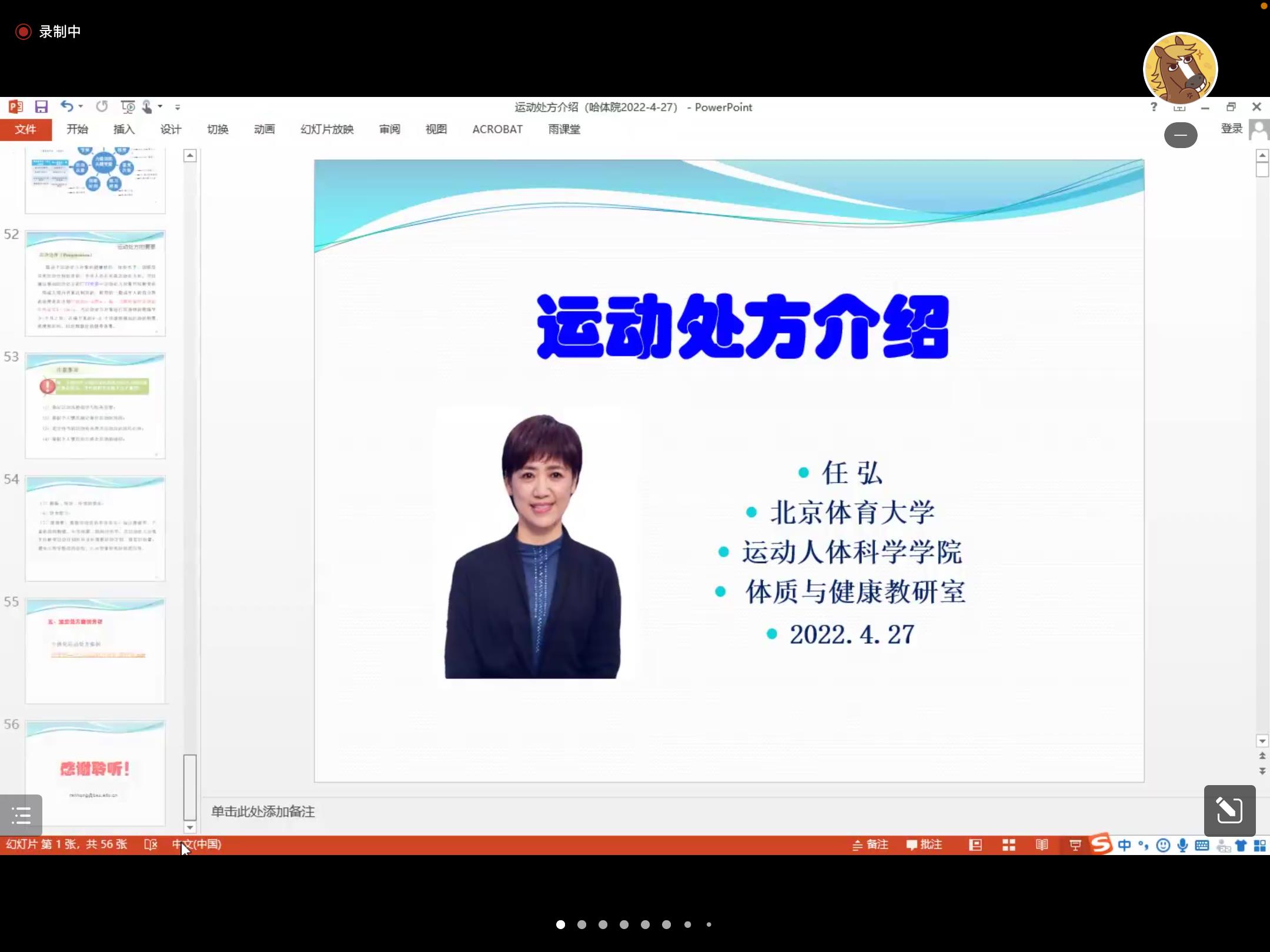Screen dimensions: 1270x952
Task: Toggle Sogou 中 Chinese/English mode
Action: [x=1124, y=845]
